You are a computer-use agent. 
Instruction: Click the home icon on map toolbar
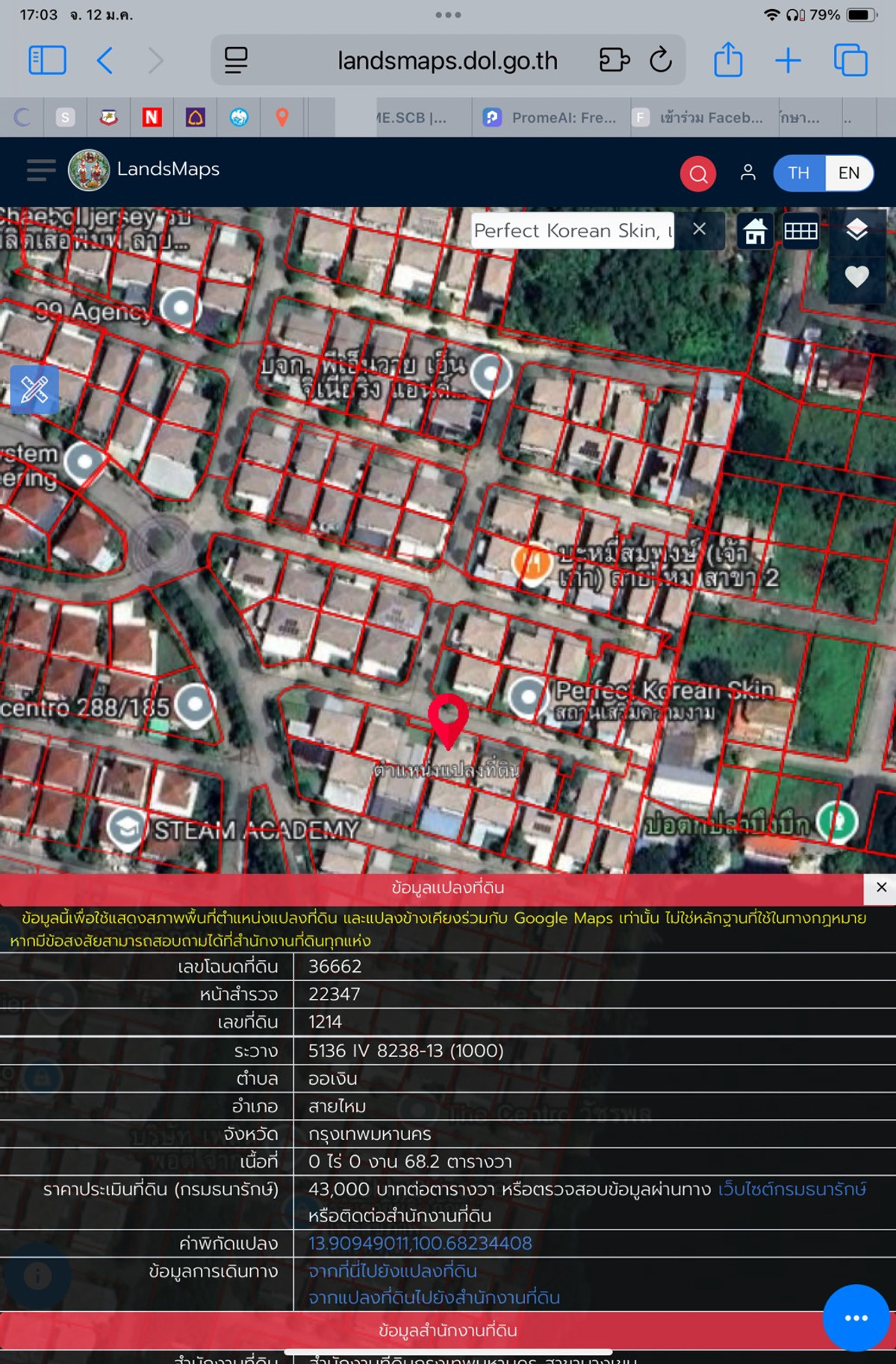(755, 231)
